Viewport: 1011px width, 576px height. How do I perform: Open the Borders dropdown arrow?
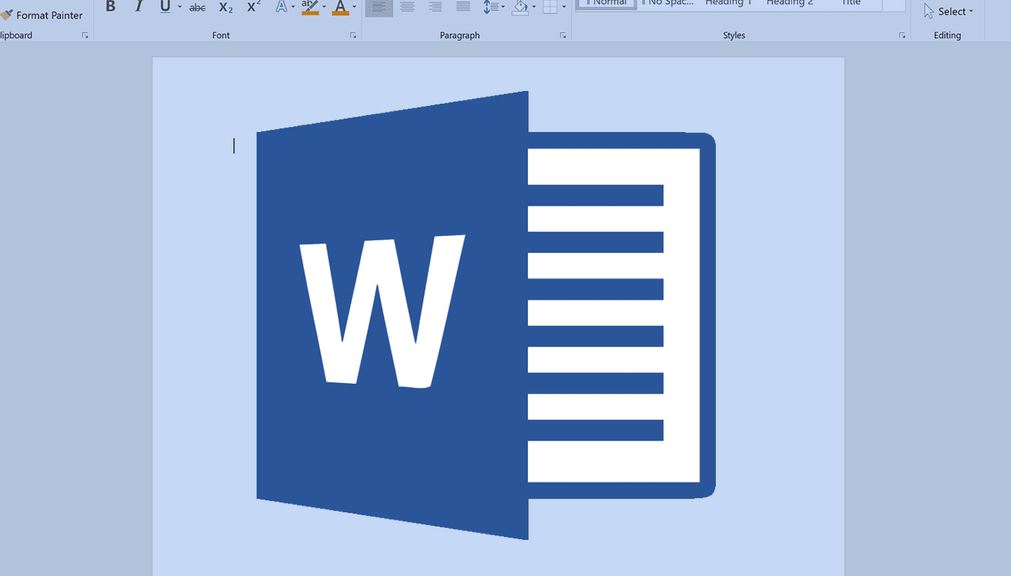click(x=564, y=7)
